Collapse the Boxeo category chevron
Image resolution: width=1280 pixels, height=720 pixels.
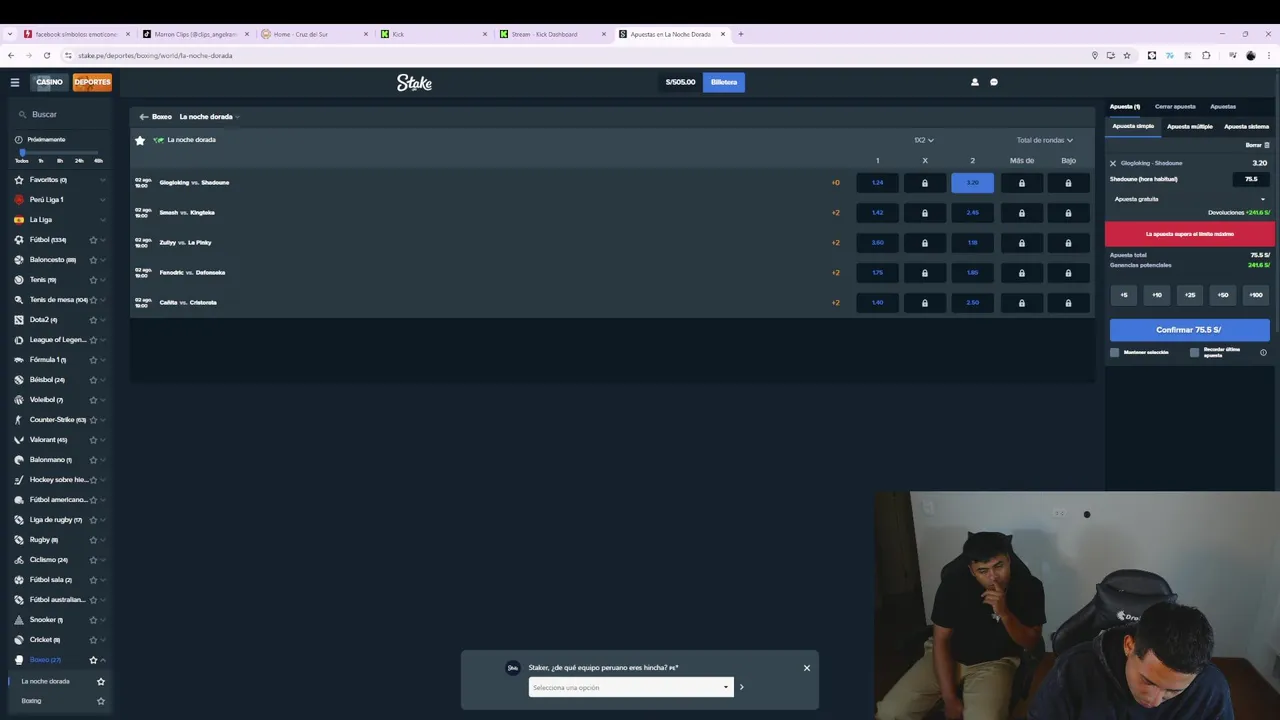coord(103,660)
